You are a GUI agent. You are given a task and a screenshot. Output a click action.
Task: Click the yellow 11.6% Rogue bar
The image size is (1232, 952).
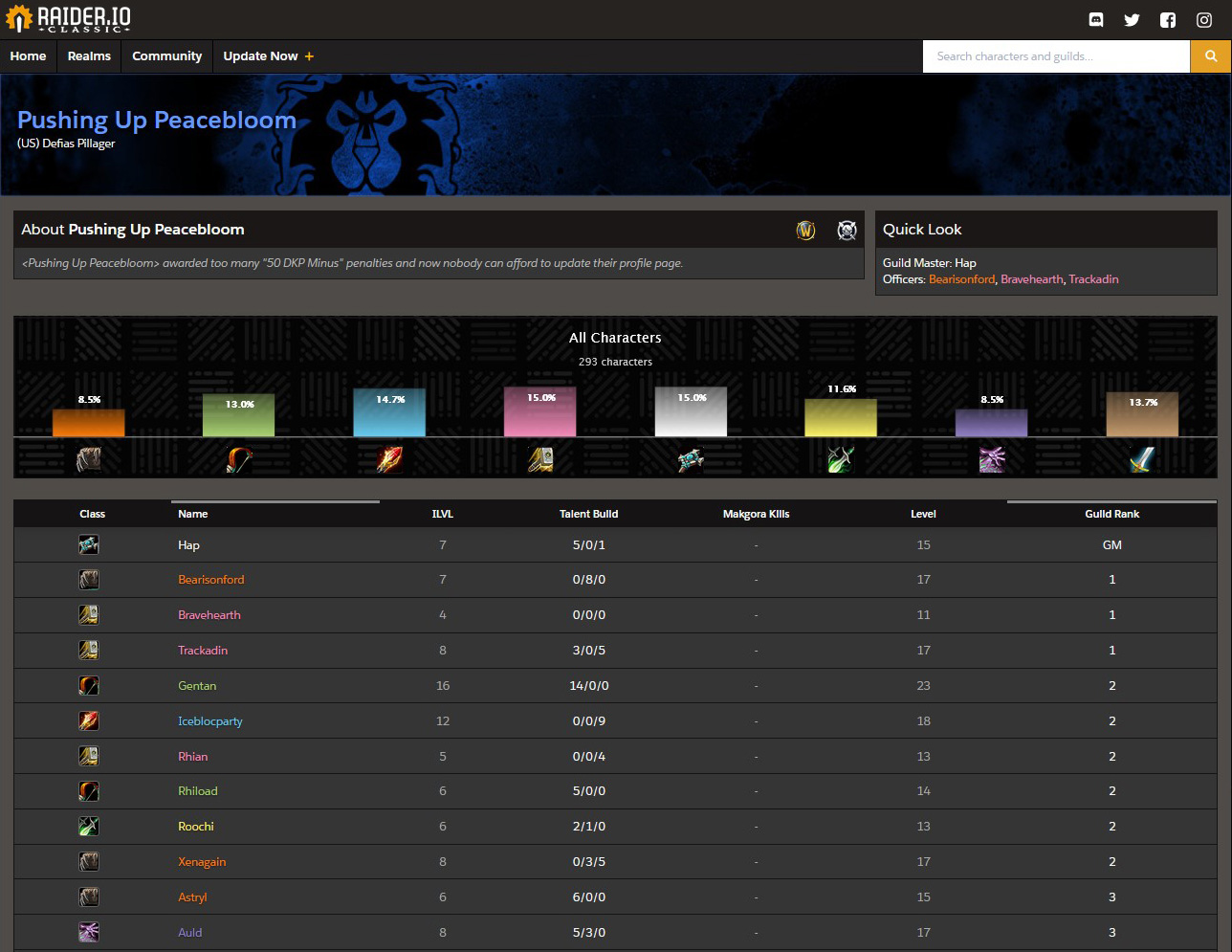841,418
